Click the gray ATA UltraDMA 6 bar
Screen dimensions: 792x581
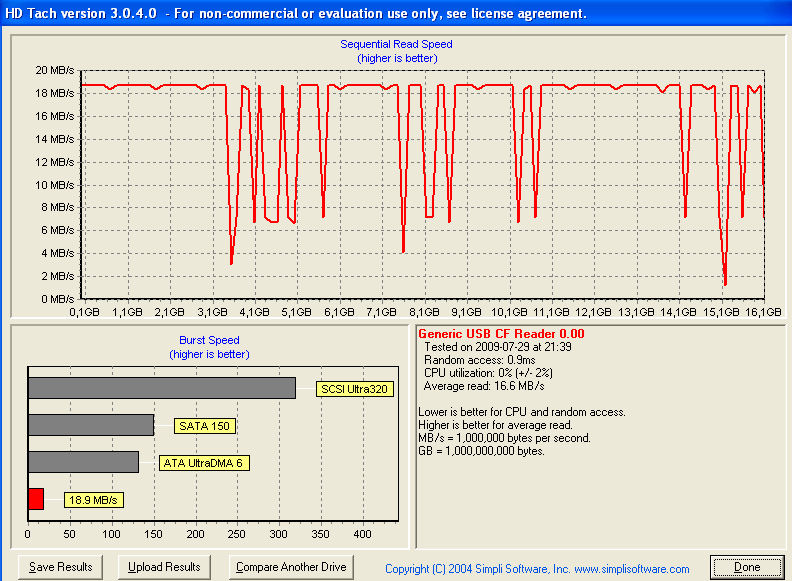coord(83,462)
